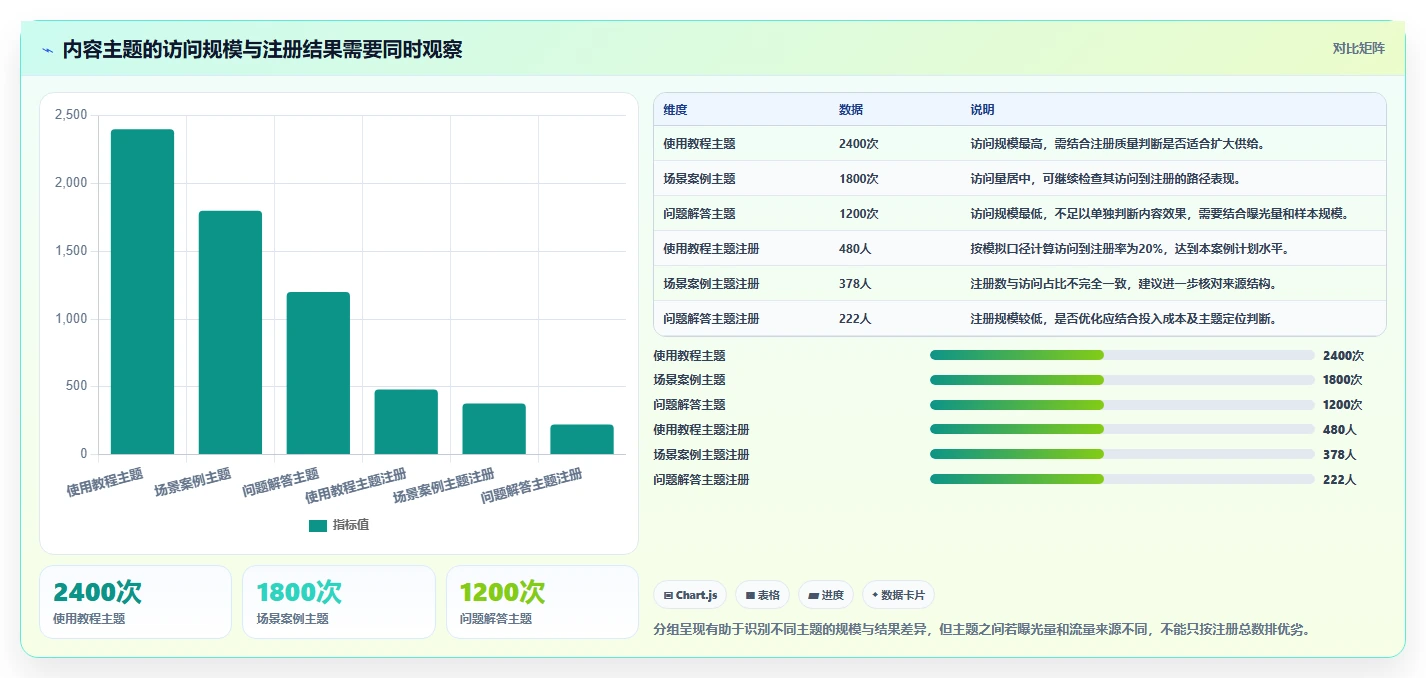Image resolution: width=1426 pixels, height=678 pixels.
Task: Click the 问题解答主题 bar in the chart
Action: click(318, 373)
